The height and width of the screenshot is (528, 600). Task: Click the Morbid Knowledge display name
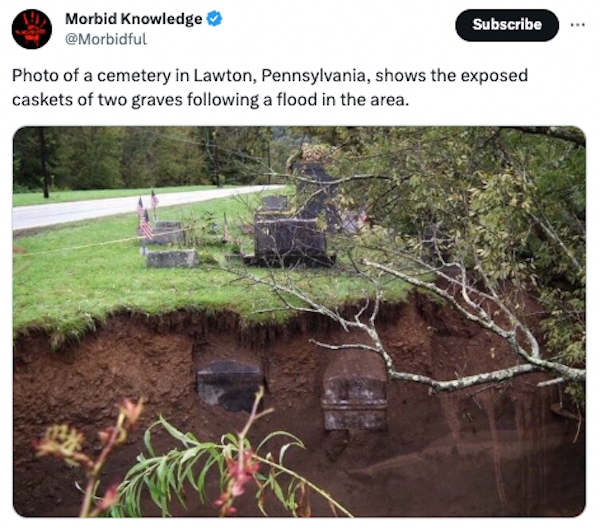134,18
